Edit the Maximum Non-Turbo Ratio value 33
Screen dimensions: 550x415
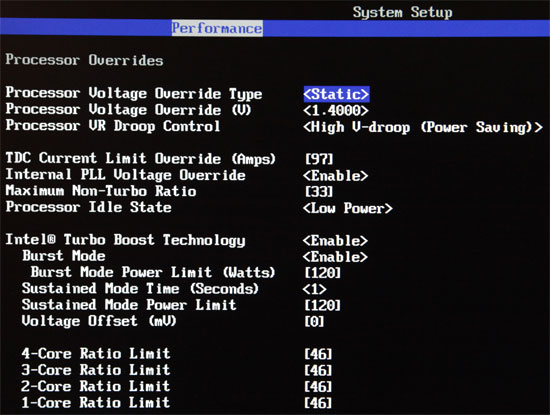[319, 192]
